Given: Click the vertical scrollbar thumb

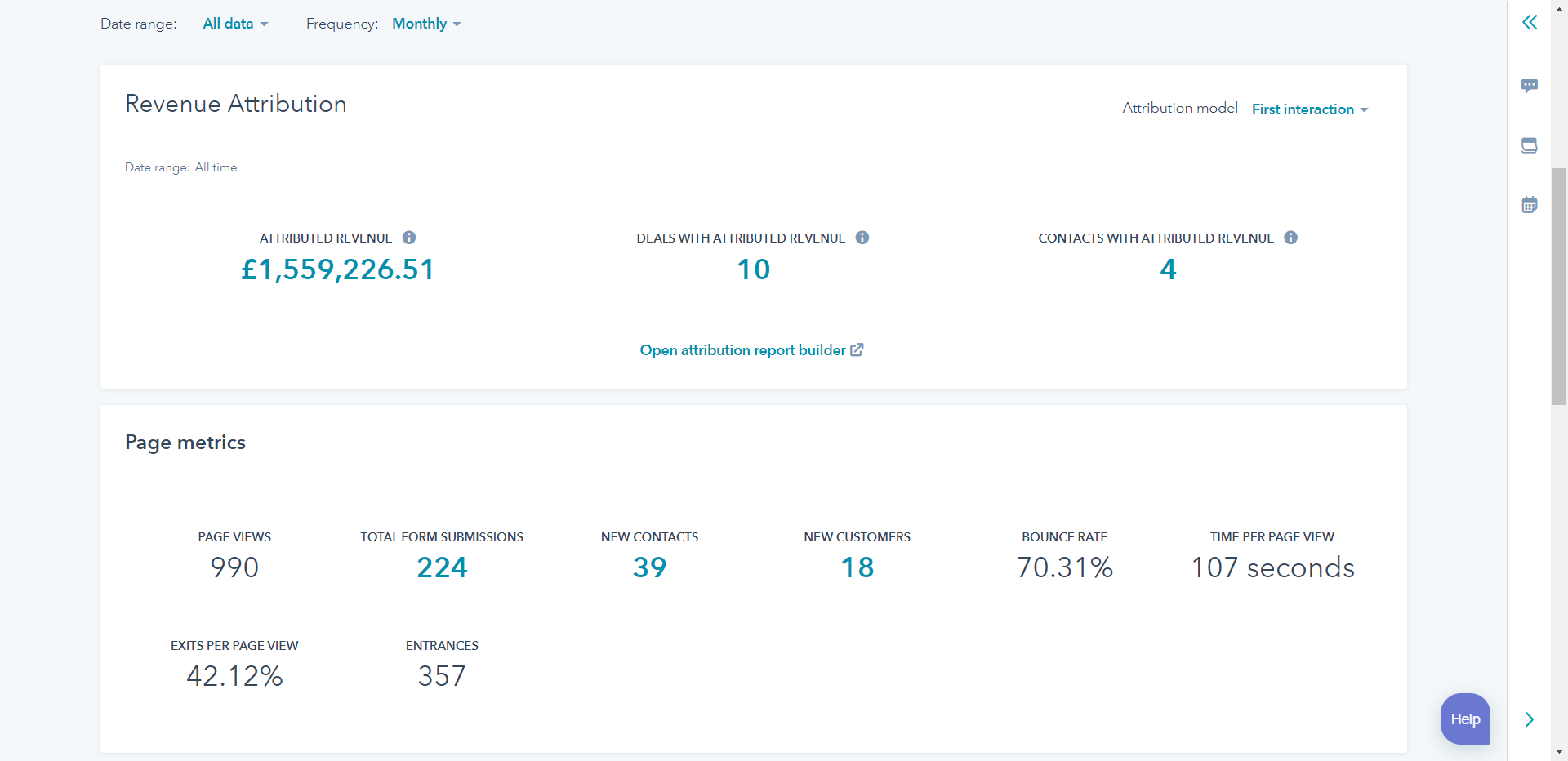Looking at the screenshot, I should pos(1559,286).
